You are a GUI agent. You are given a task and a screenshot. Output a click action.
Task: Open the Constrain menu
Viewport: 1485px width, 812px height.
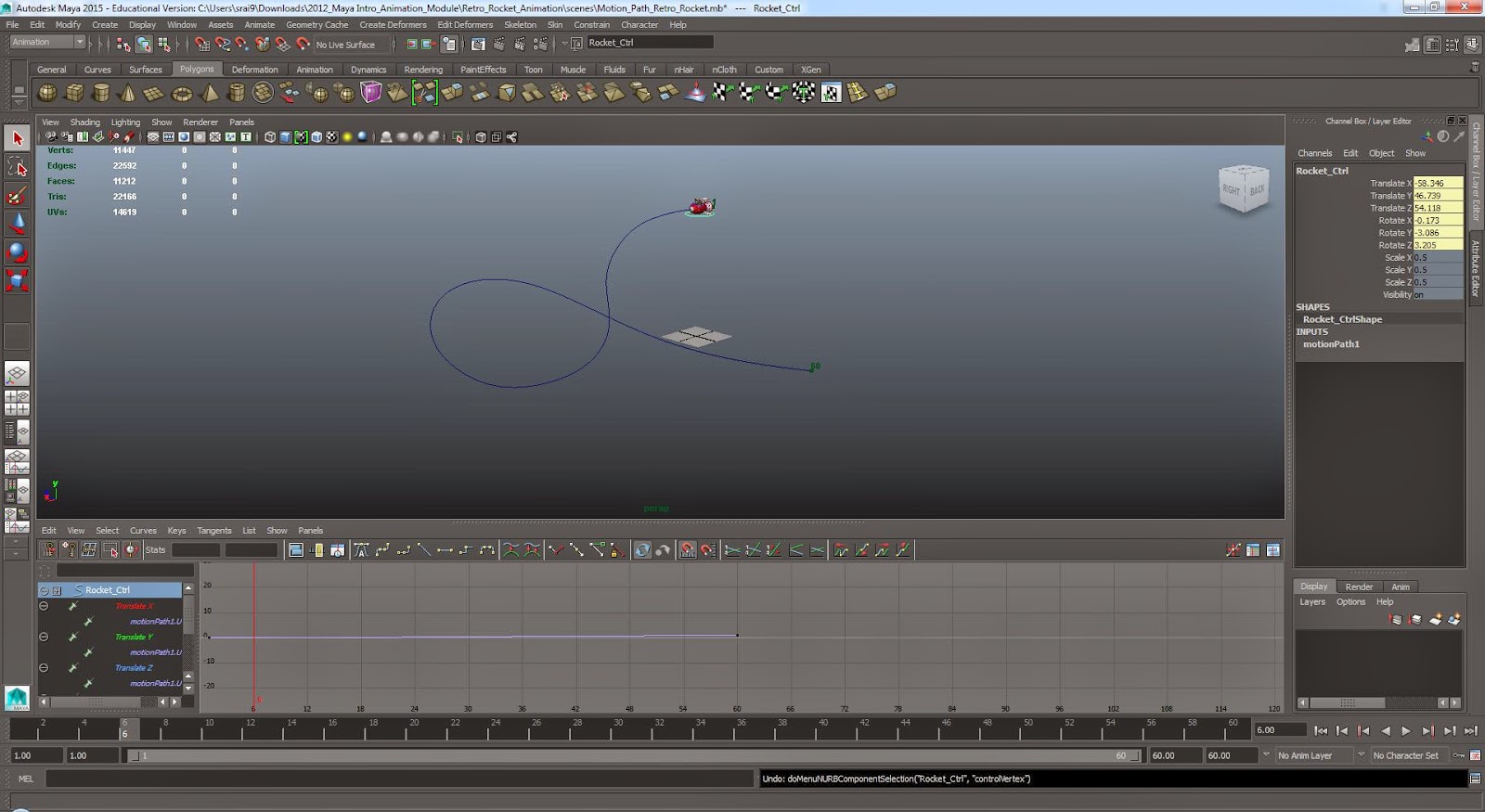point(591,25)
